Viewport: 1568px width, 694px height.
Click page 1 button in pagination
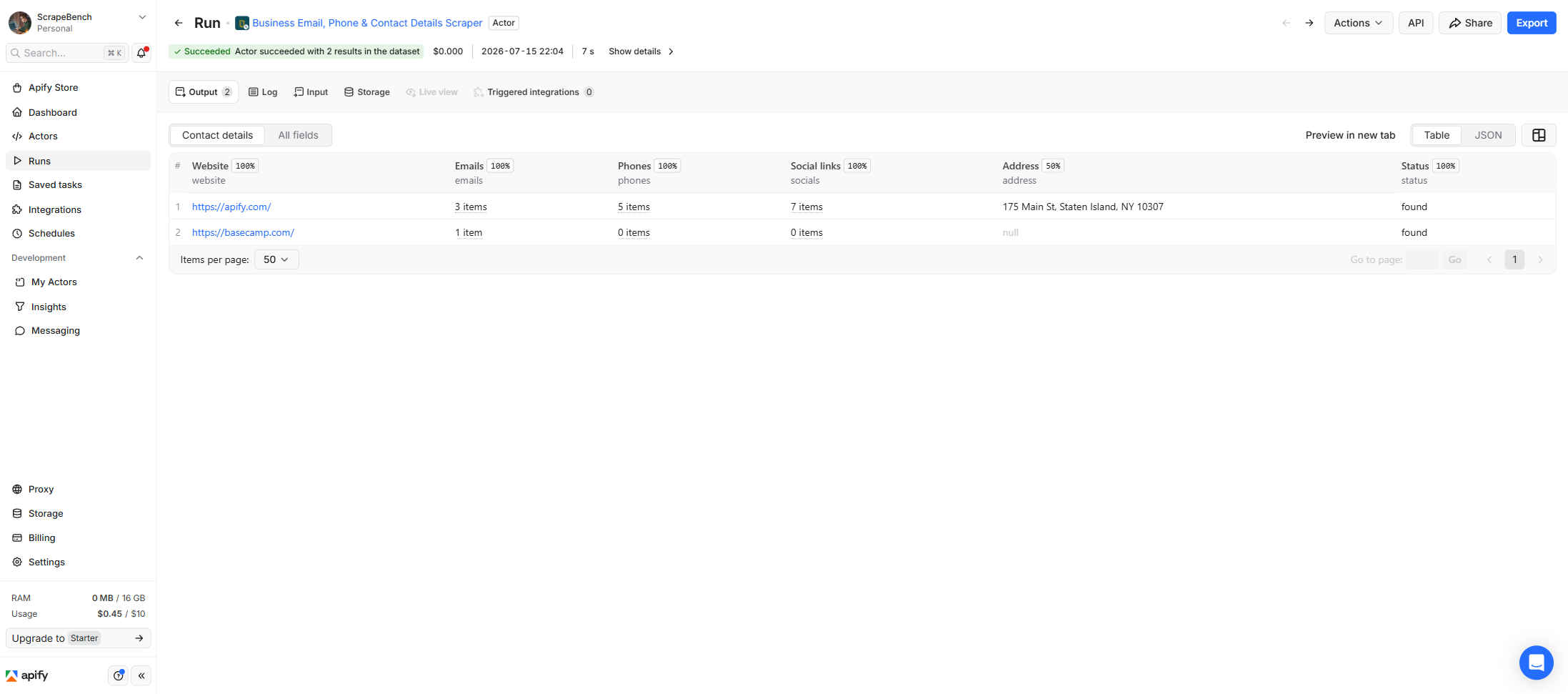pyautogui.click(x=1514, y=259)
